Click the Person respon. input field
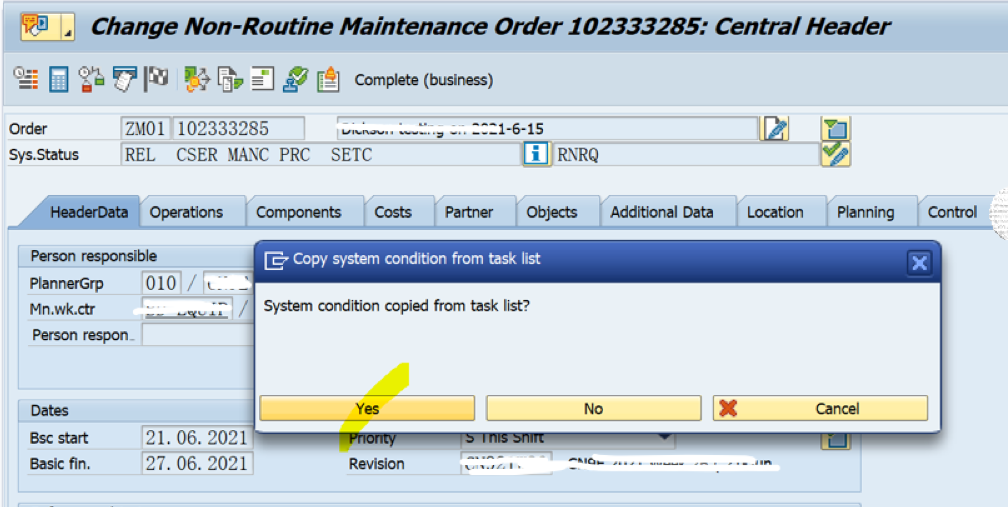Viewport: 1008px width, 507px height. pyautogui.click(x=198, y=335)
